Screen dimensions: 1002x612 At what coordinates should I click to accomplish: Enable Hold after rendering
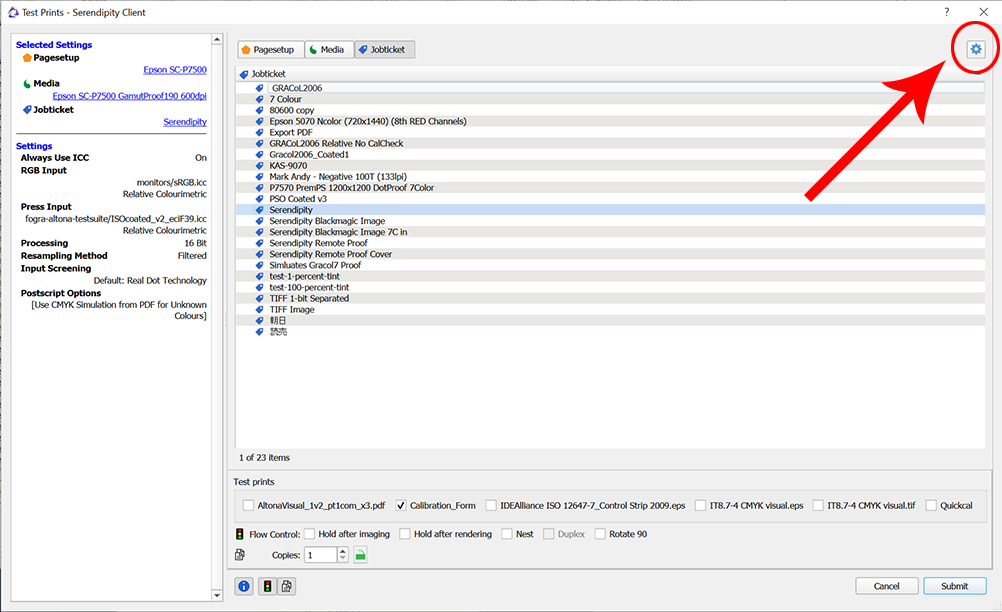(405, 534)
